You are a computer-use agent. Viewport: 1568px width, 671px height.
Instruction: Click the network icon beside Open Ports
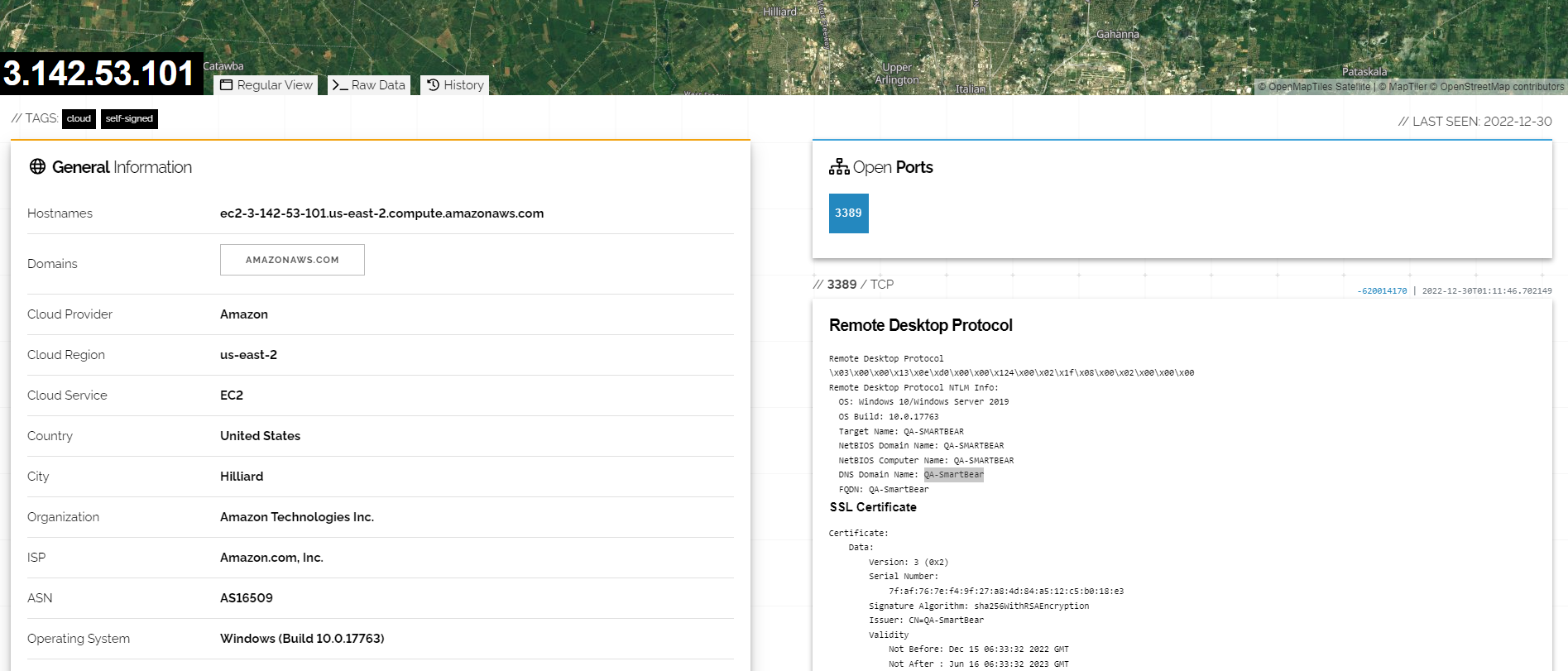click(839, 167)
